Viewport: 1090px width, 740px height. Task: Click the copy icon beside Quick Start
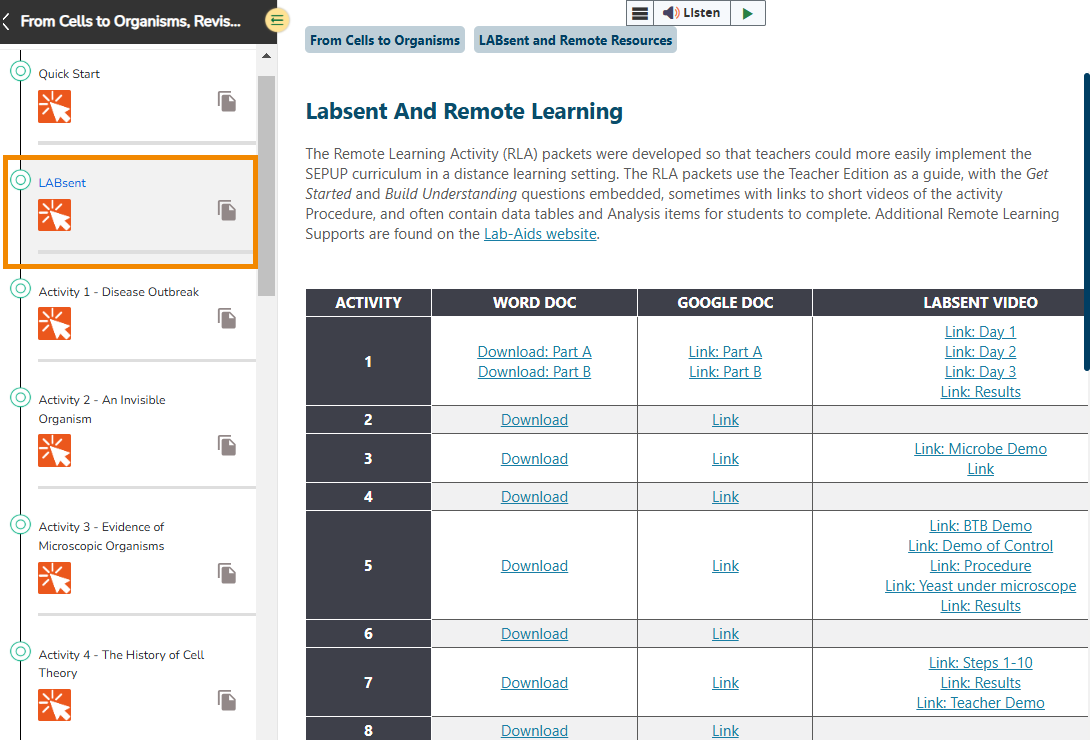(x=226, y=101)
